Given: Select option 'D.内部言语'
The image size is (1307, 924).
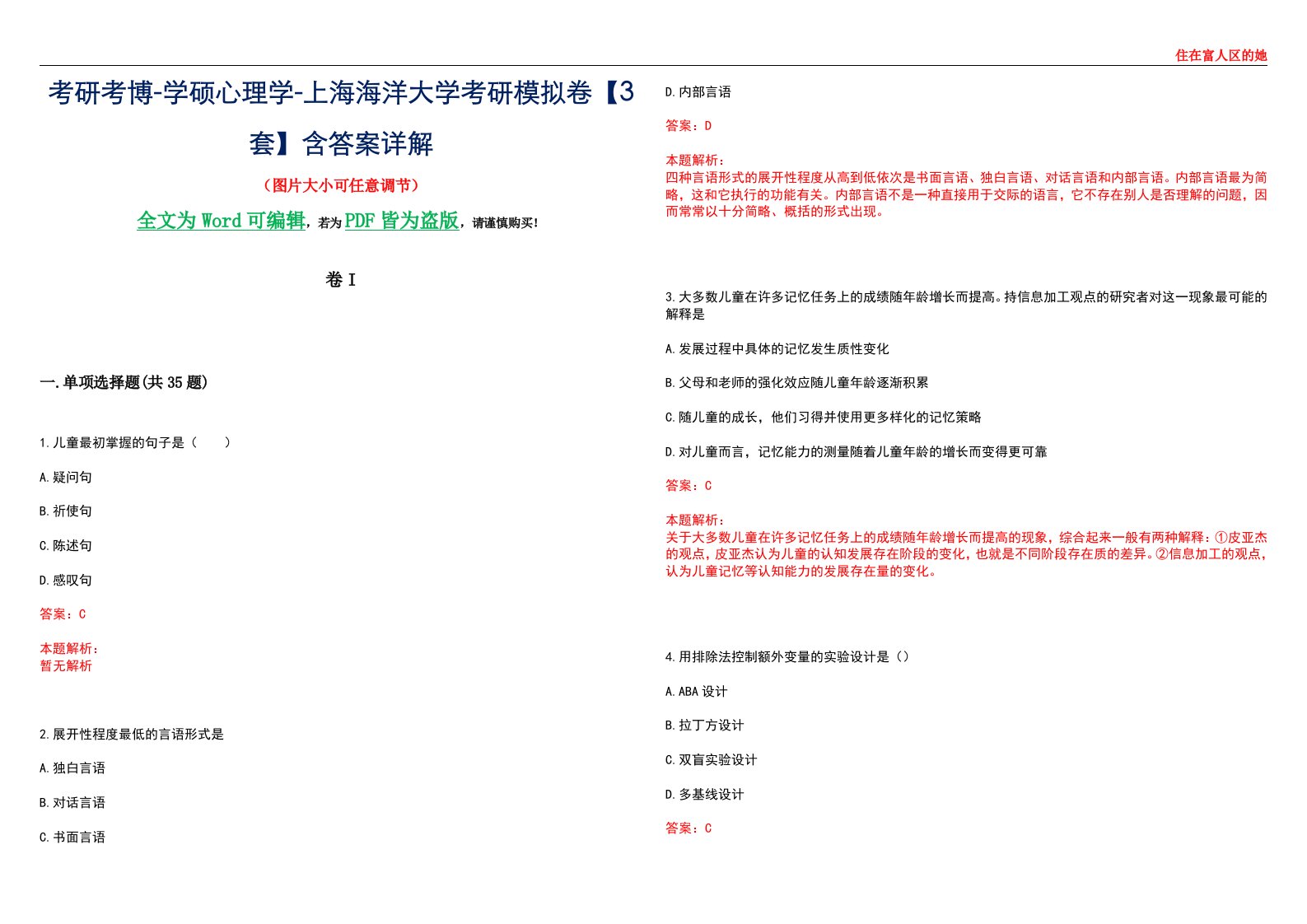Looking at the screenshot, I should click(698, 92).
